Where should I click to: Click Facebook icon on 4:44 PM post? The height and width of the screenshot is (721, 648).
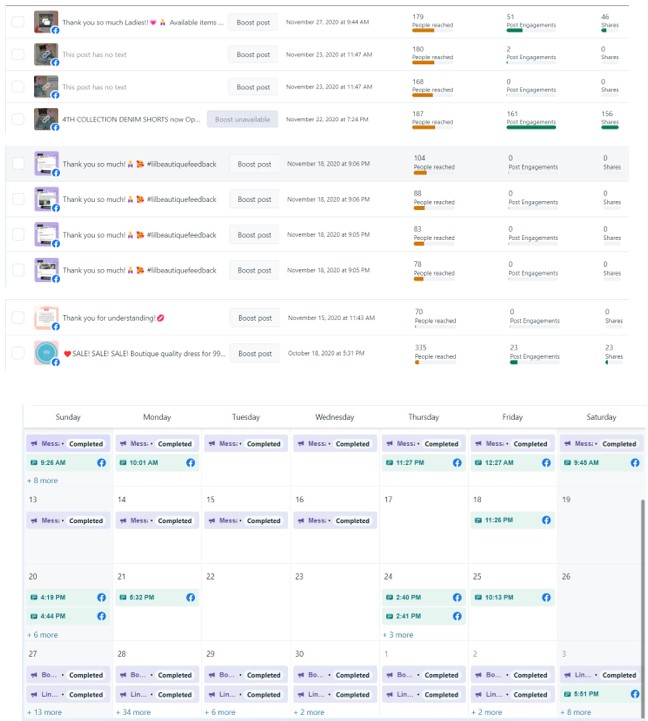click(102, 616)
